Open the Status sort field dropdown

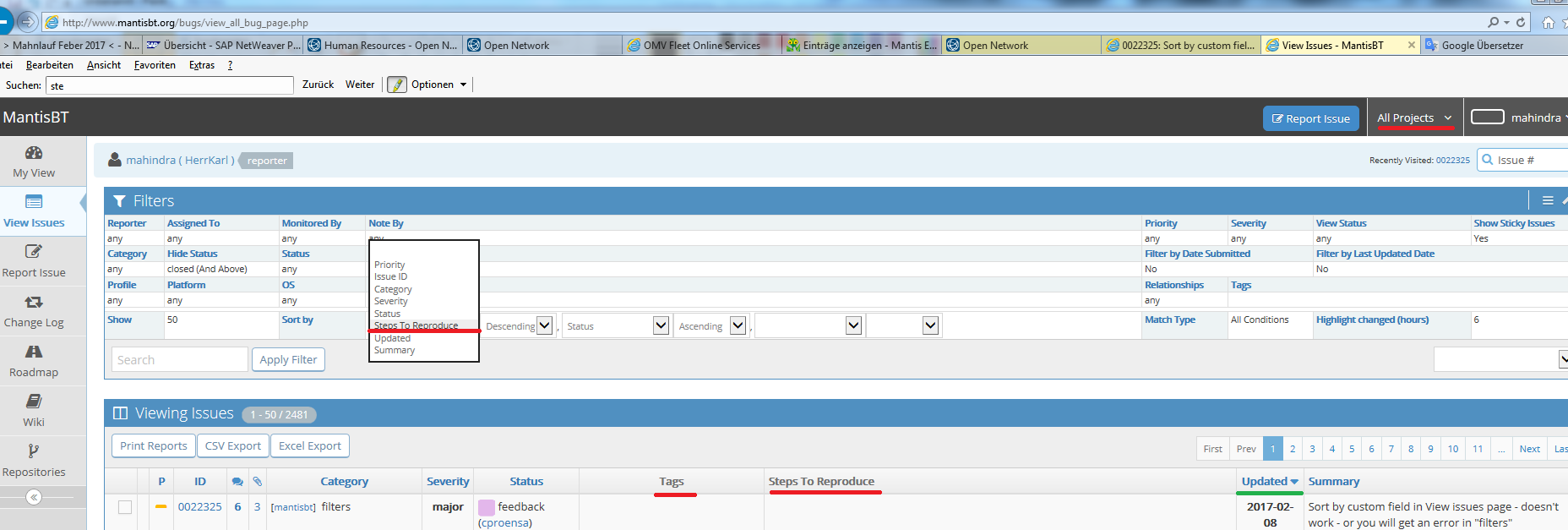click(661, 325)
